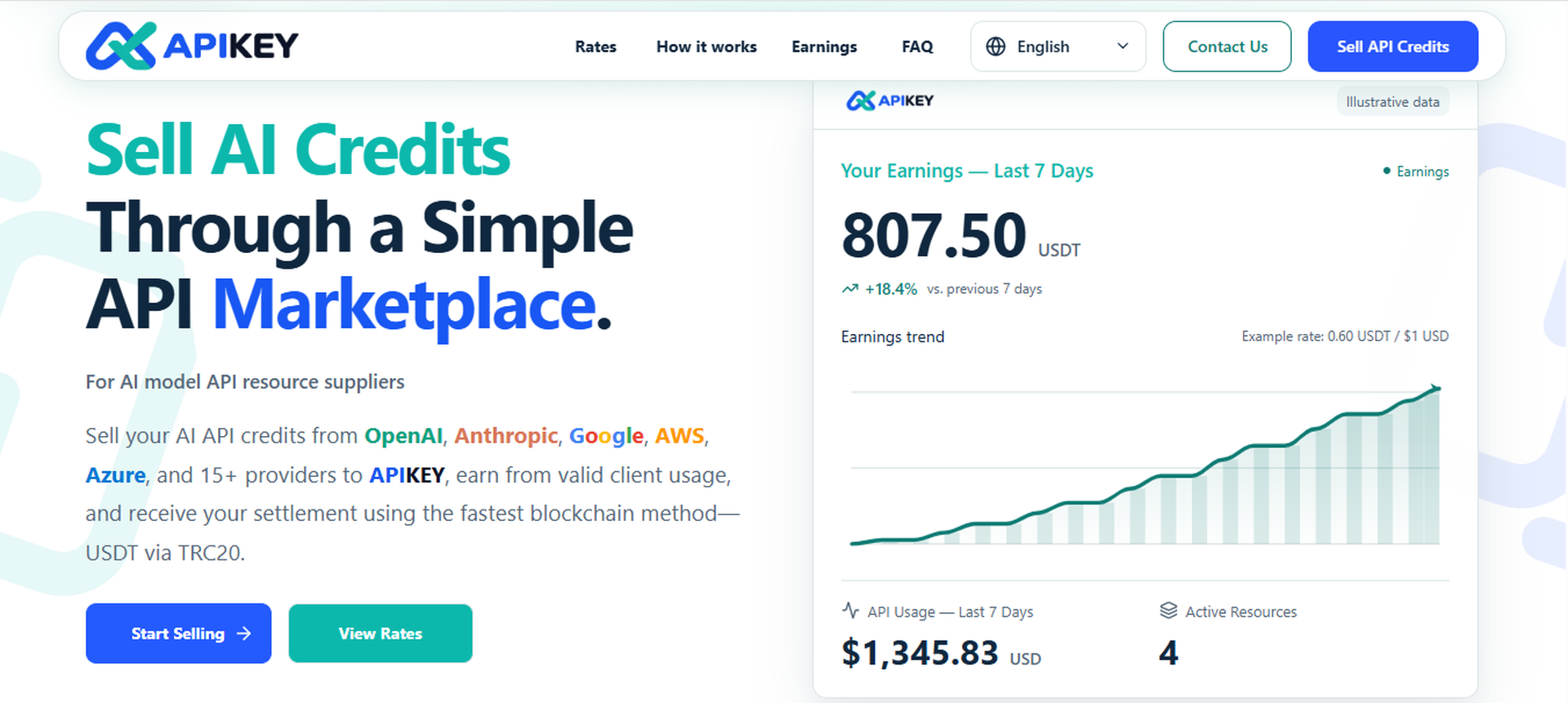Click the green Earnings legend dot

coord(1387,171)
